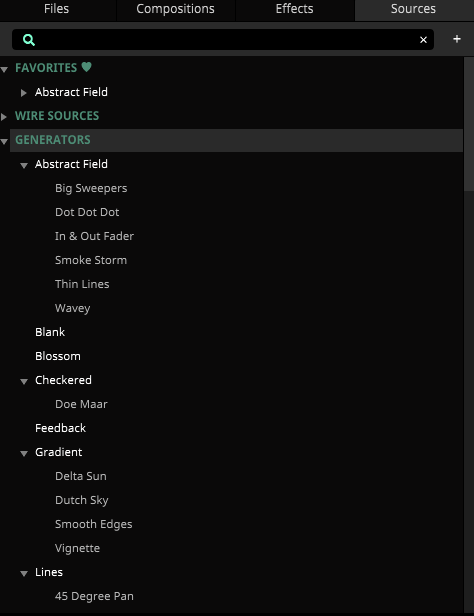474x616 pixels.
Task: Click the vertical scrollbar thumb
Action: [x=469, y=124]
